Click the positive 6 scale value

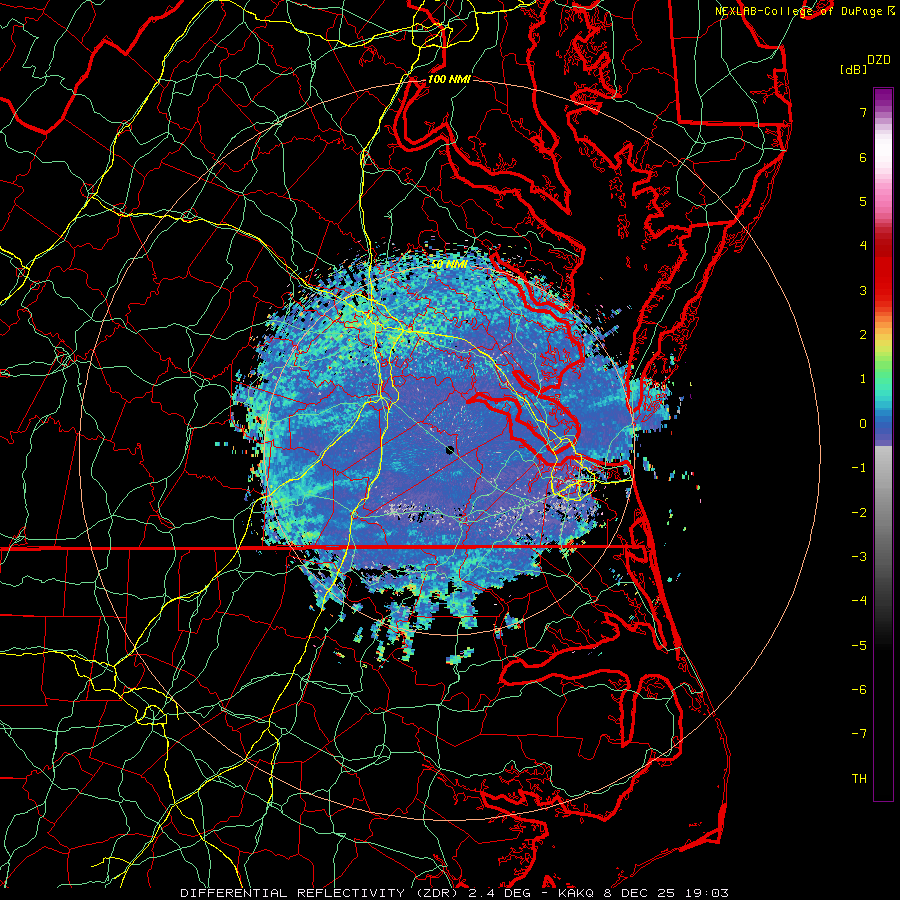(863, 157)
